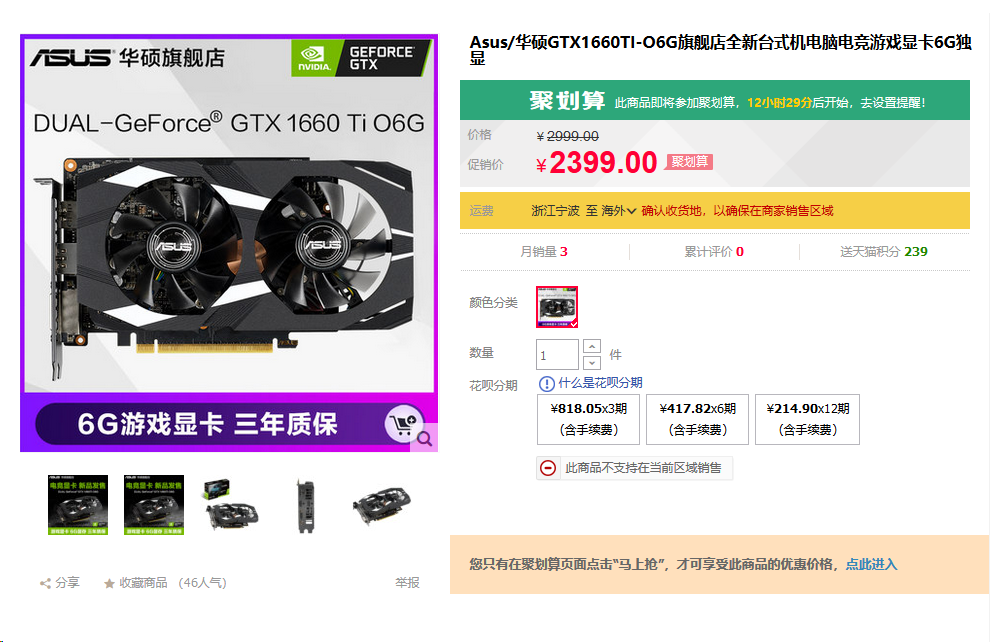Click the share icon below thumbnails
This screenshot has height=642, width=990.
[45, 583]
